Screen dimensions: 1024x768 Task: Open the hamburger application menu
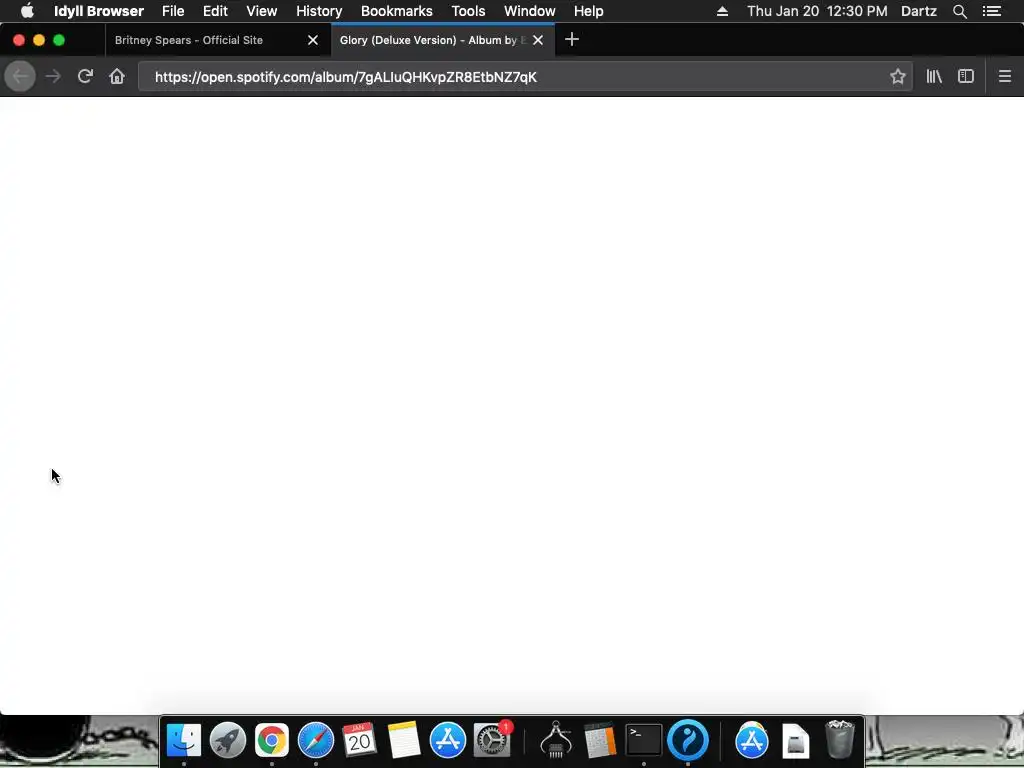[x=1005, y=76]
